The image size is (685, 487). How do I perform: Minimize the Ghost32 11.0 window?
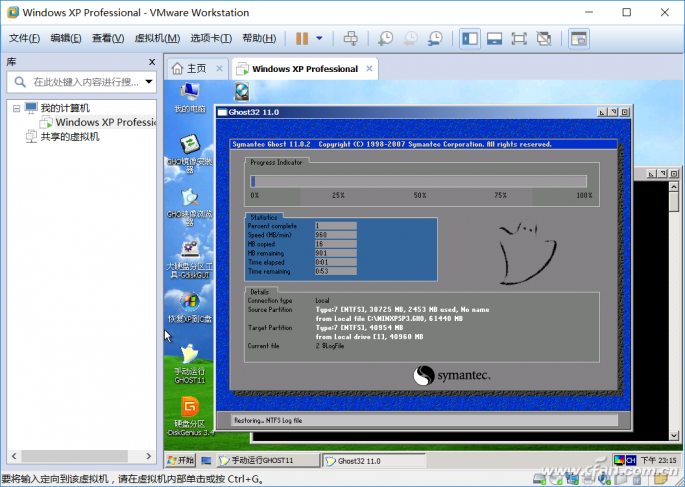(x=602, y=112)
